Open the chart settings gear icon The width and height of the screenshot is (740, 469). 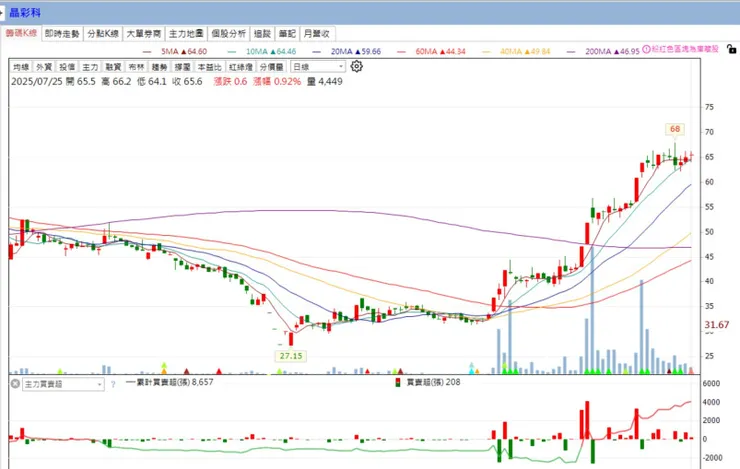tap(357, 67)
